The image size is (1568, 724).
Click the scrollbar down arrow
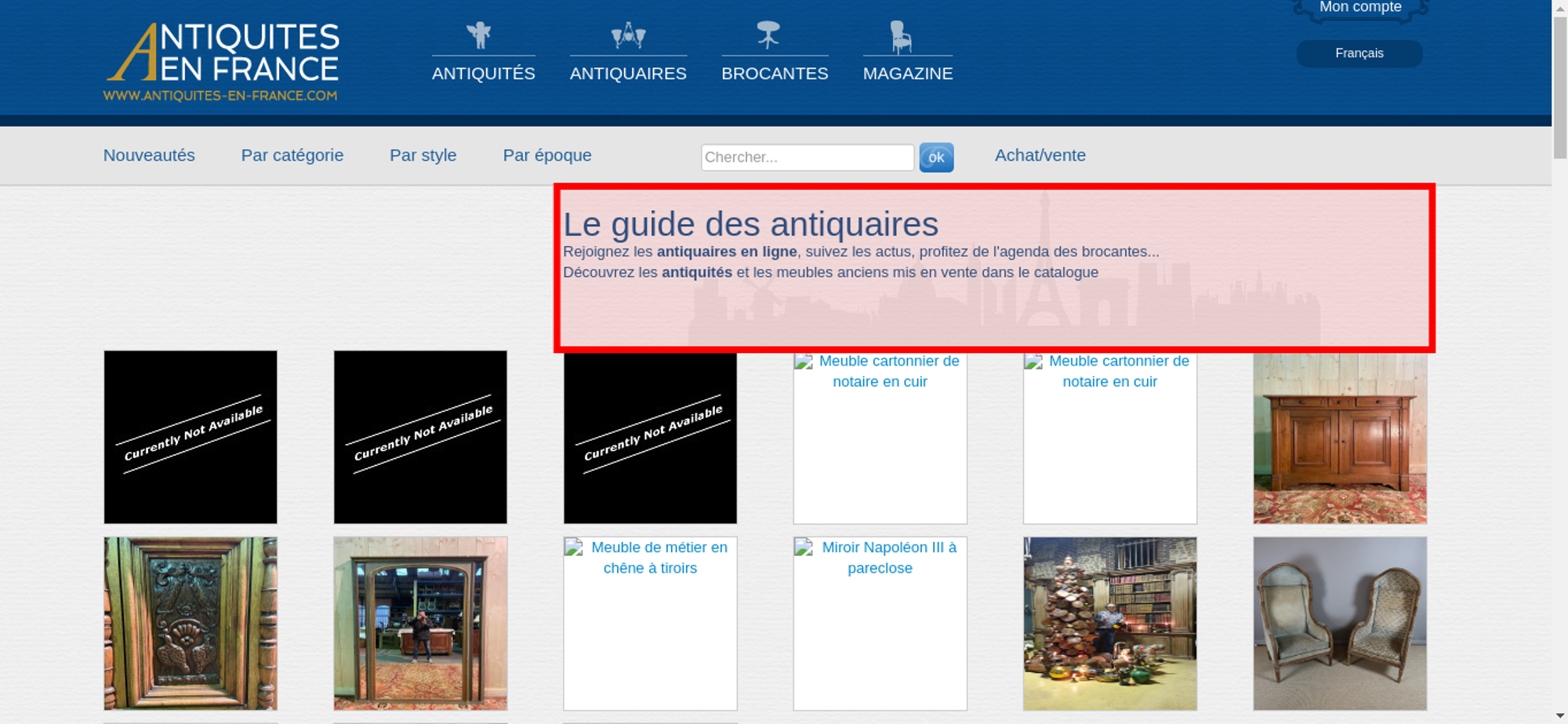point(1559,715)
